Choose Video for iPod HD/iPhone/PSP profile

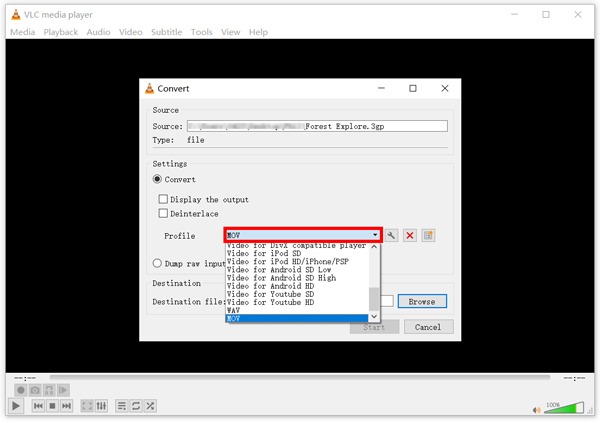pos(297,261)
